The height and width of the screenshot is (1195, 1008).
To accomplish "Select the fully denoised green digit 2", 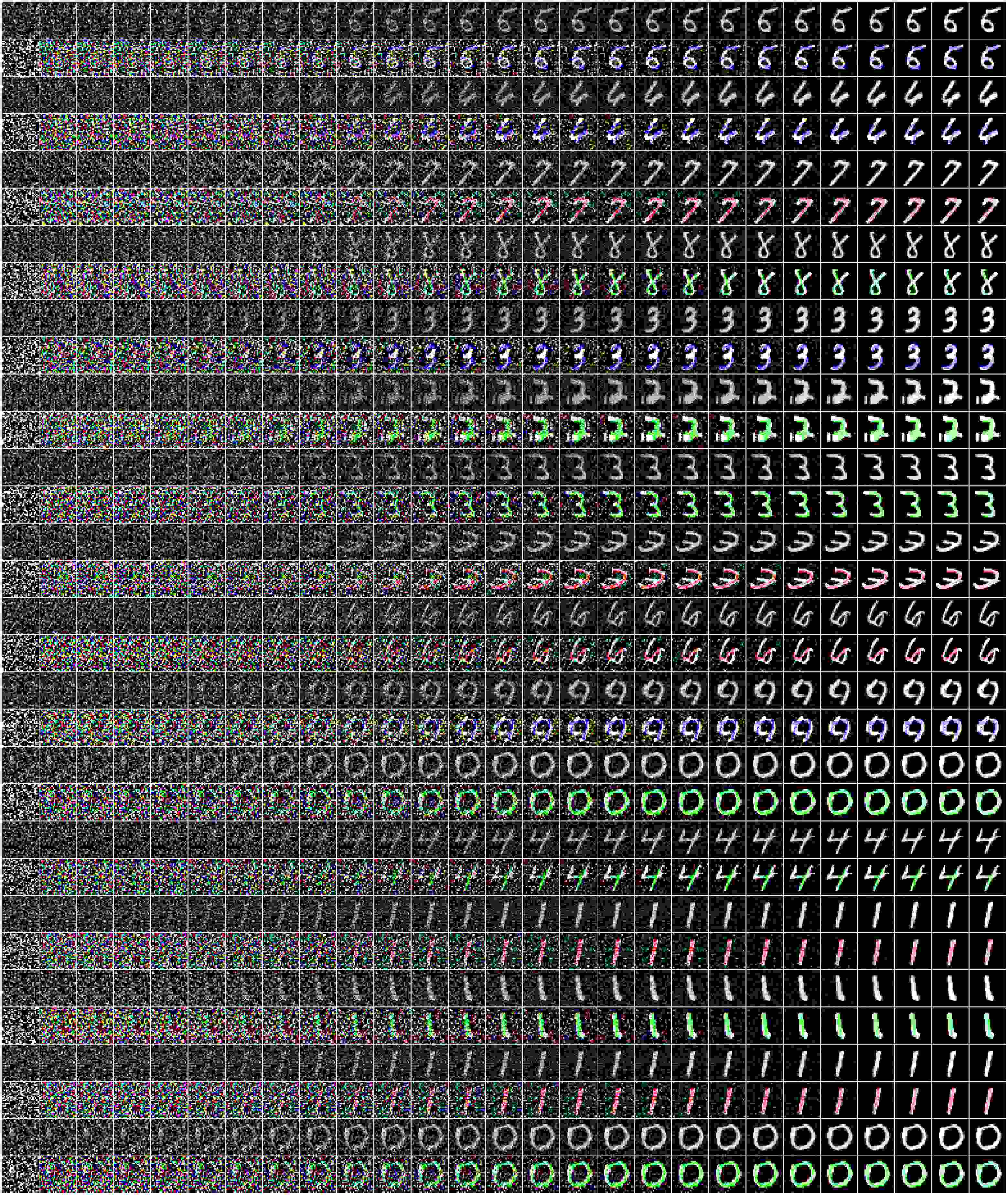I will 989,429.
